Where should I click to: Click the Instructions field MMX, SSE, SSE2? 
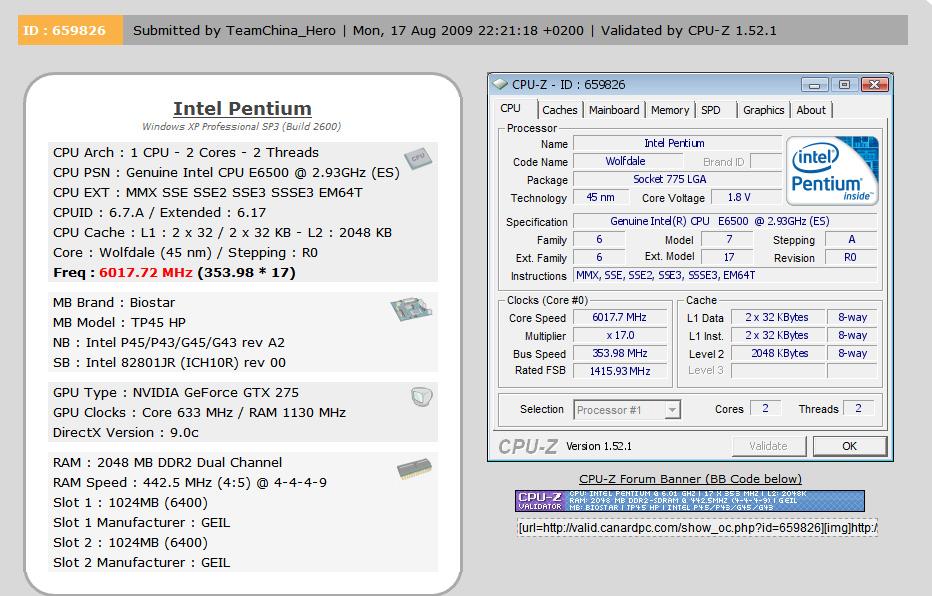(x=725, y=275)
